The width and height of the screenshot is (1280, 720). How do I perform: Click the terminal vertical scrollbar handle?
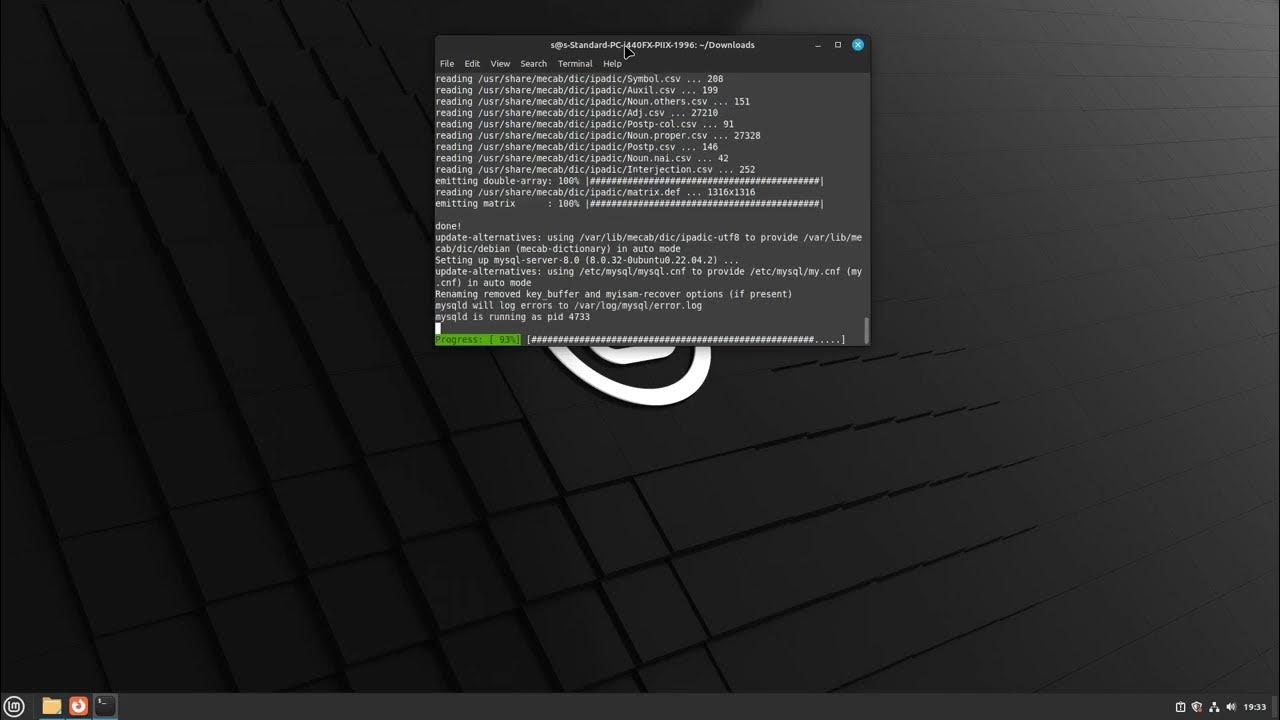(x=866, y=330)
